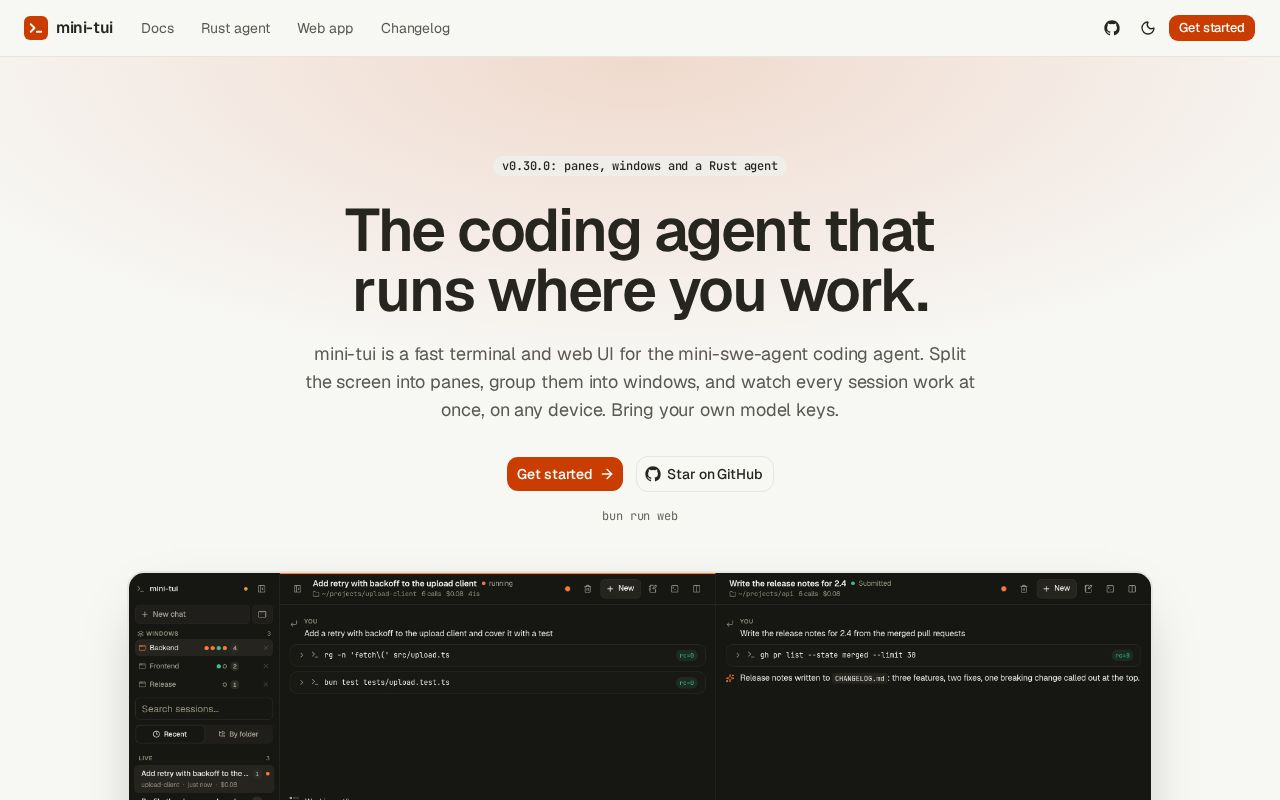This screenshot has height=800, width=1280.
Task: Click the 'bun run web' command text
Action: coord(640,516)
